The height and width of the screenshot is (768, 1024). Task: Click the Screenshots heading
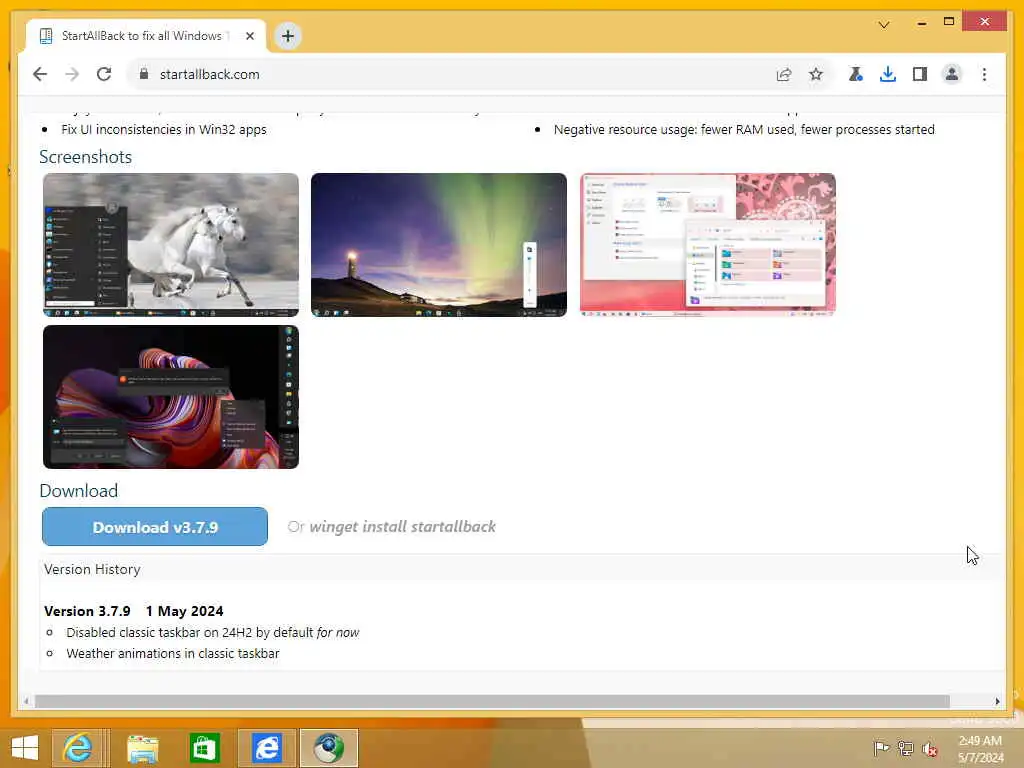tap(86, 157)
